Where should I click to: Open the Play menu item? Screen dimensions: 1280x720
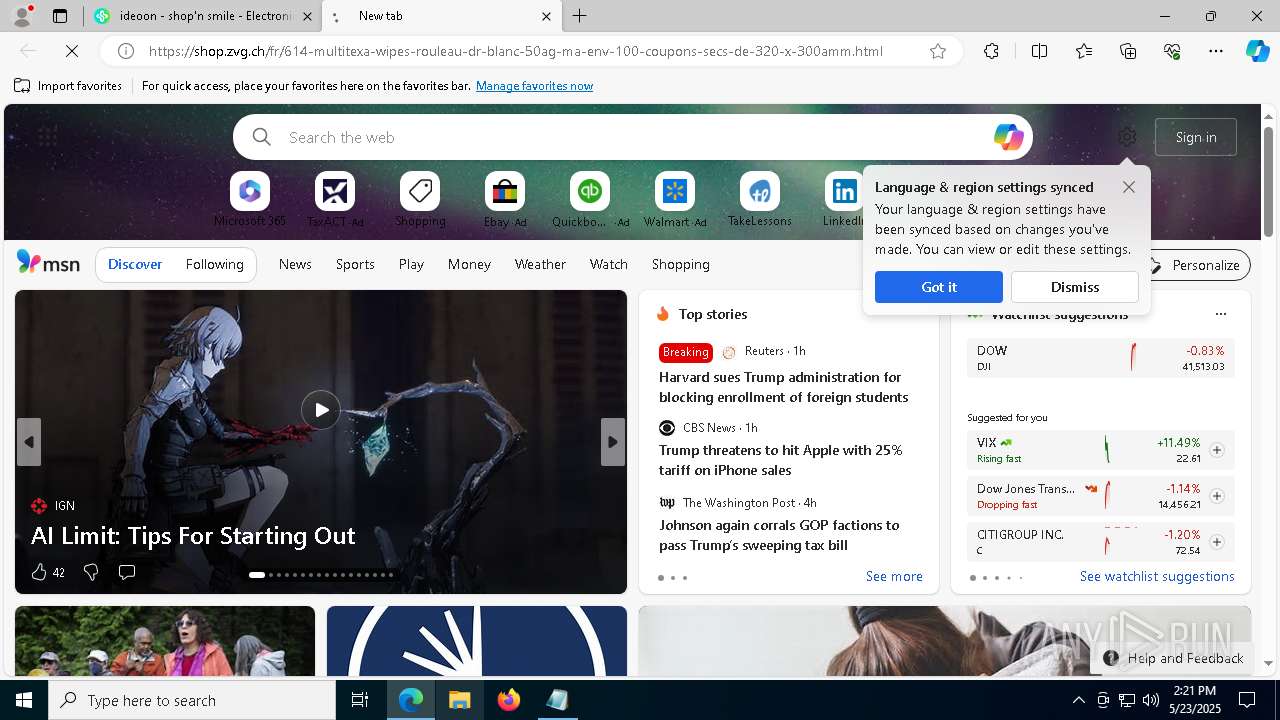click(x=411, y=264)
